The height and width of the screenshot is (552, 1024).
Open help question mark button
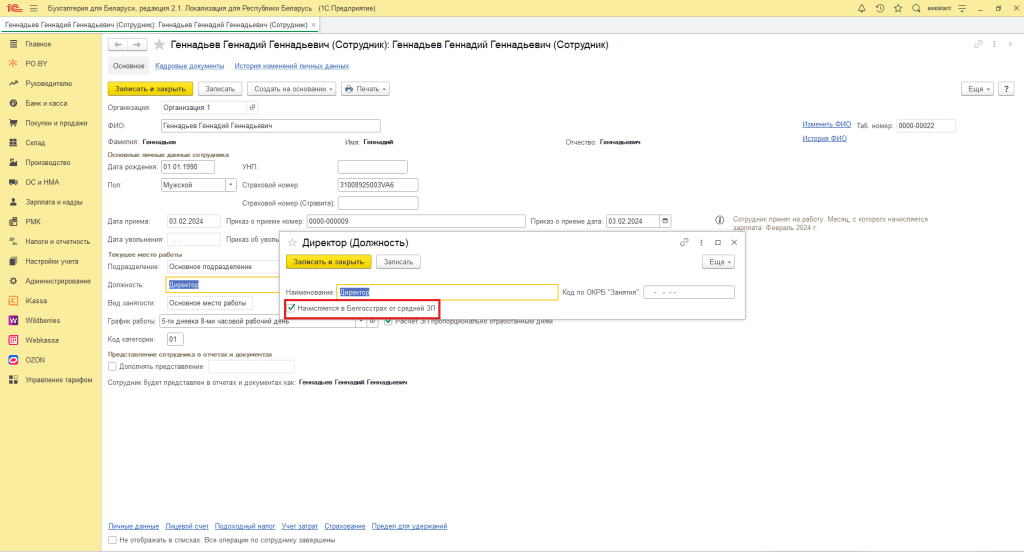[x=1006, y=89]
